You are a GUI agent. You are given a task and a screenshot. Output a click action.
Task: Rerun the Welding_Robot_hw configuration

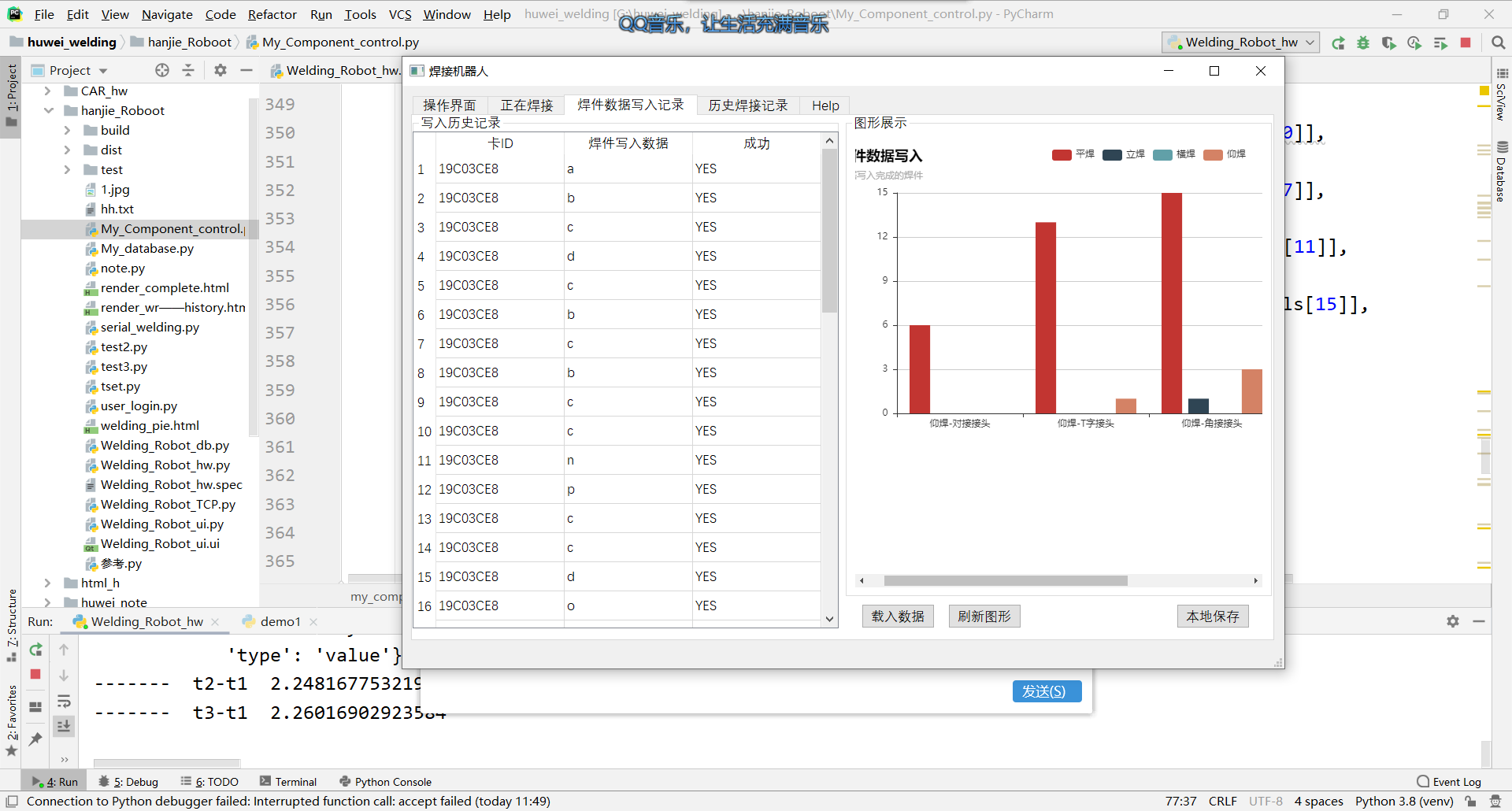[1339, 43]
